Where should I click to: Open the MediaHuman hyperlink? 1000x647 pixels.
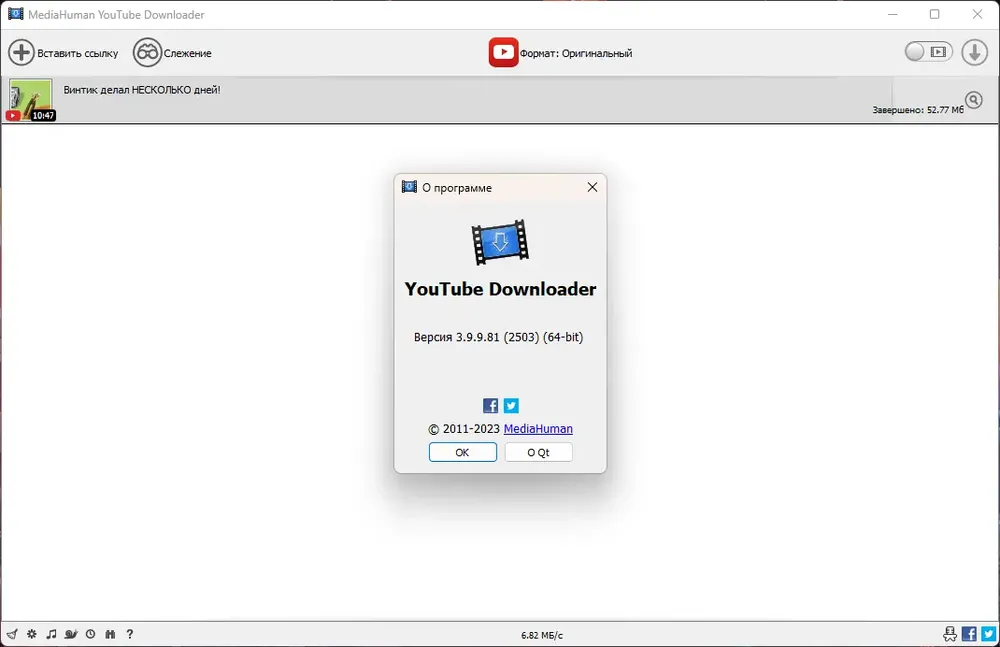538,429
